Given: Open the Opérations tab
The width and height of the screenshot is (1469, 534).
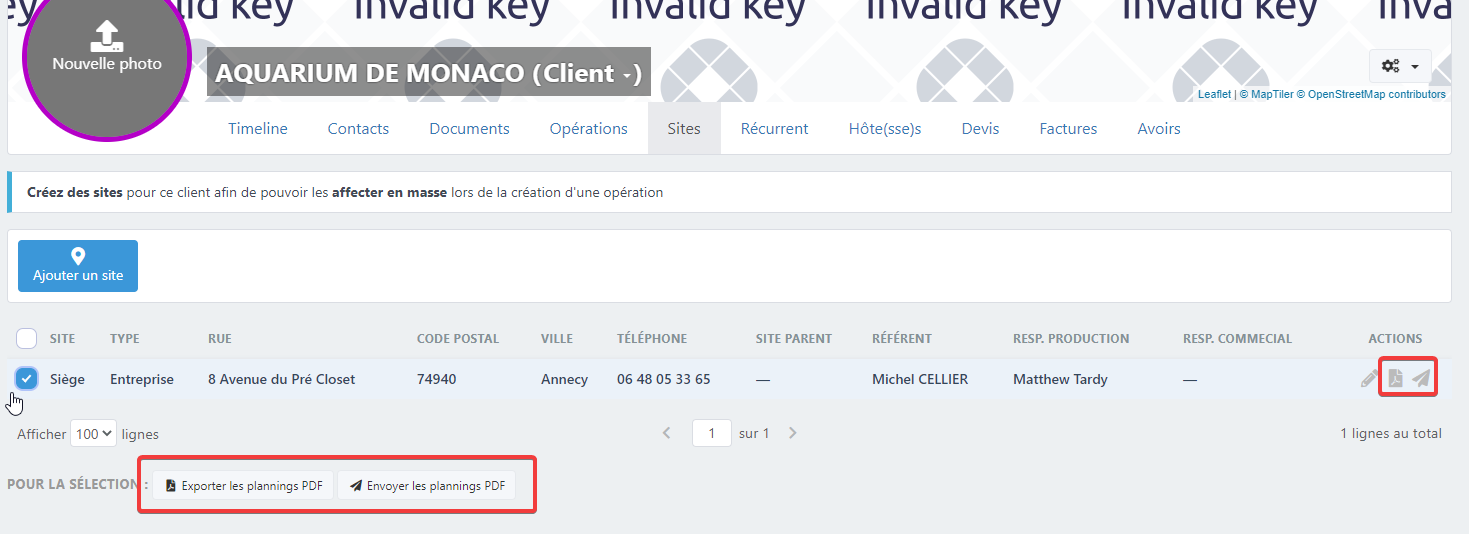Looking at the screenshot, I should point(589,129).
